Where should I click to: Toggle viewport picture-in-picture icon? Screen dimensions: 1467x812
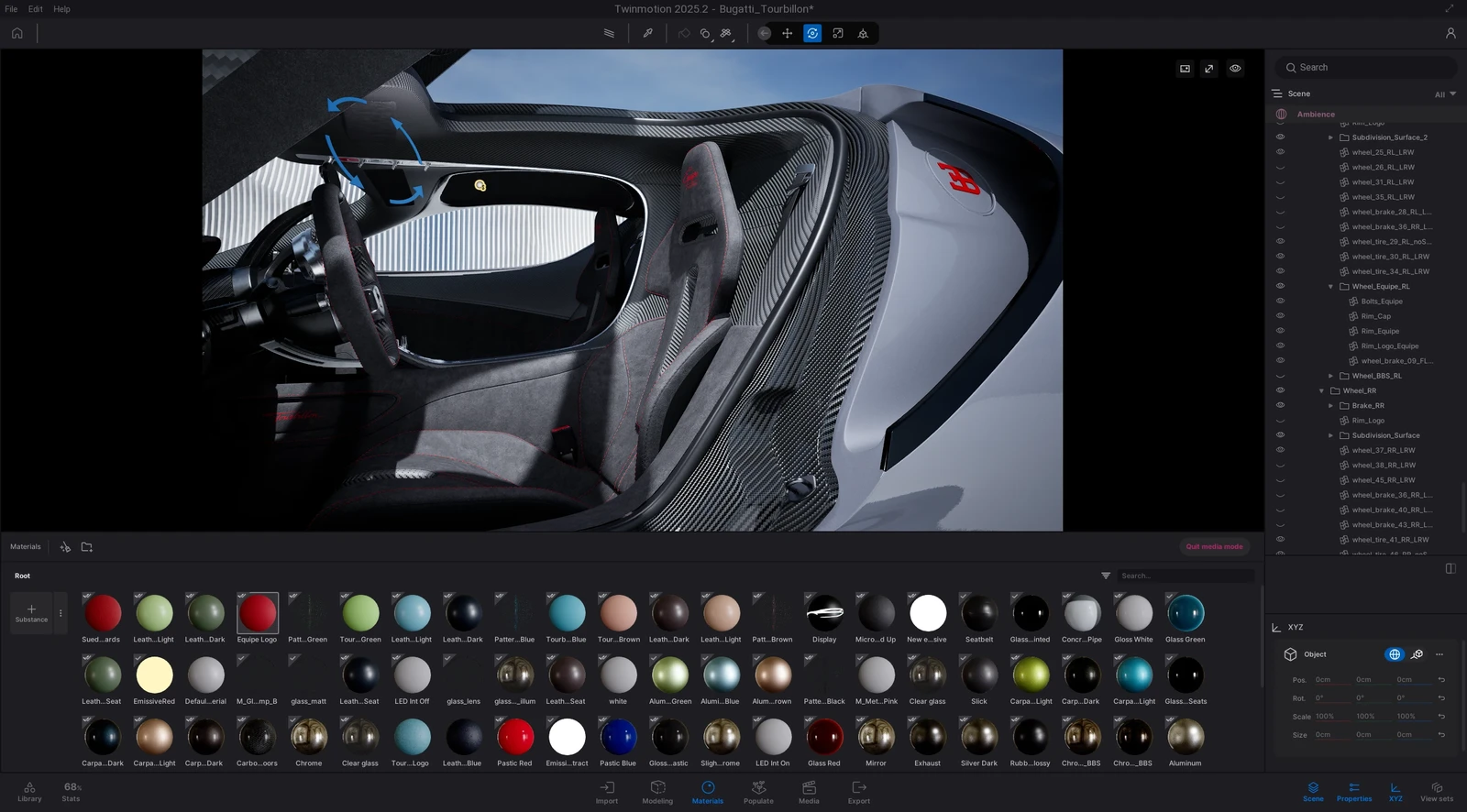click(x=1185, y=68)
